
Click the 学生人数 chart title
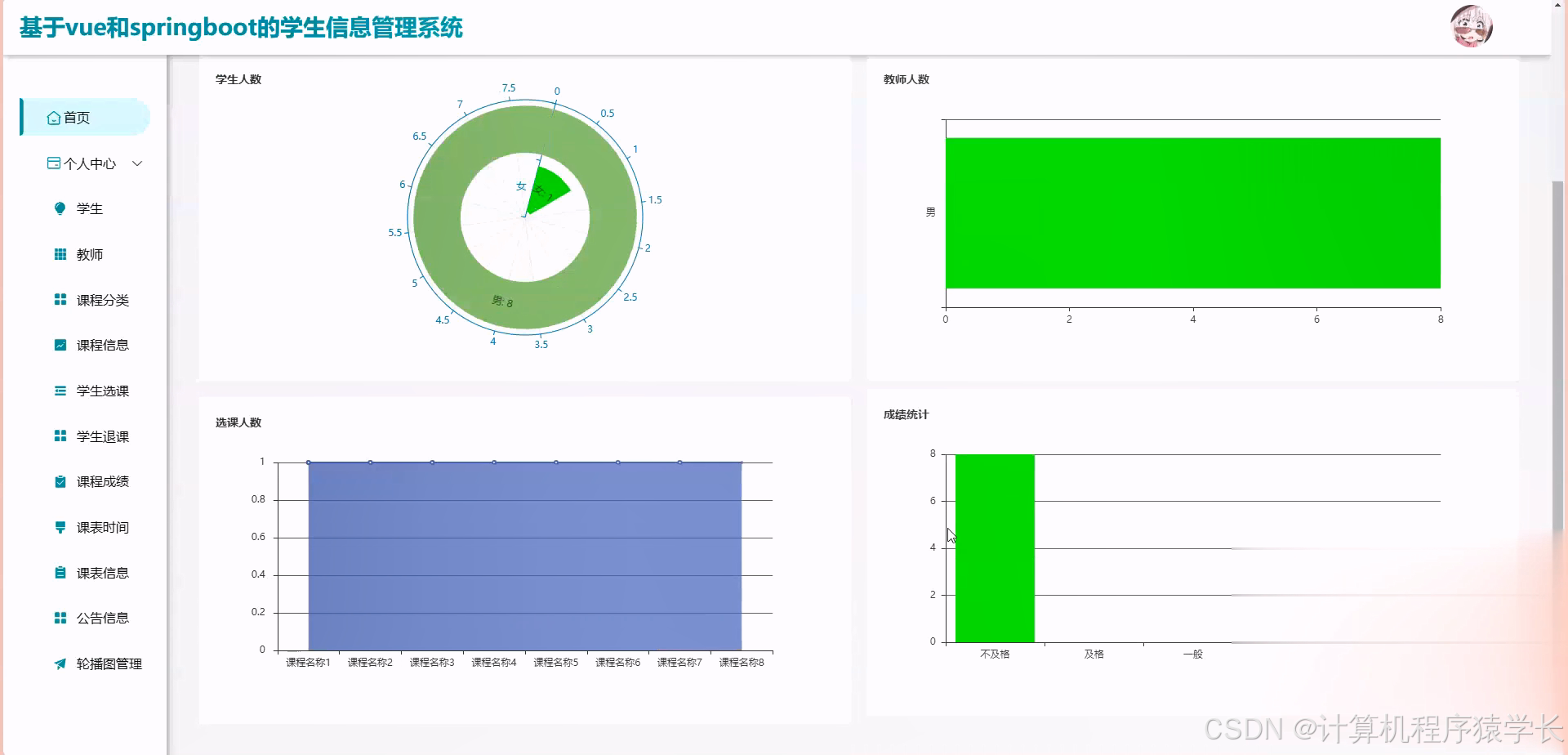[238, 79]
